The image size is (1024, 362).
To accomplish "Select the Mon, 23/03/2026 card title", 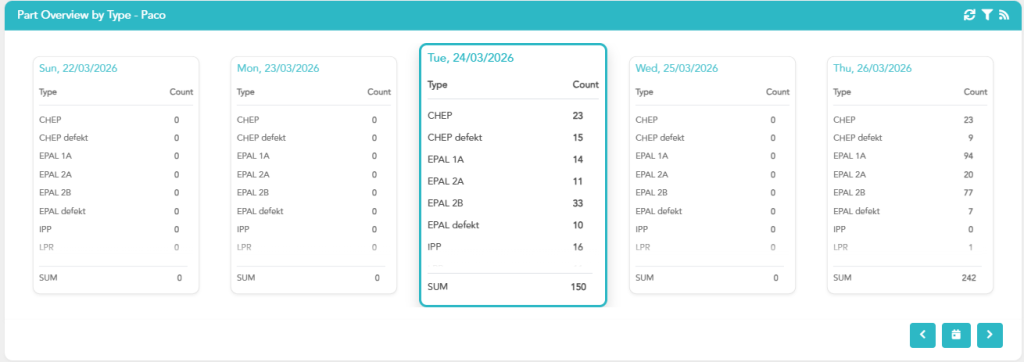I will tap(278, 68).
